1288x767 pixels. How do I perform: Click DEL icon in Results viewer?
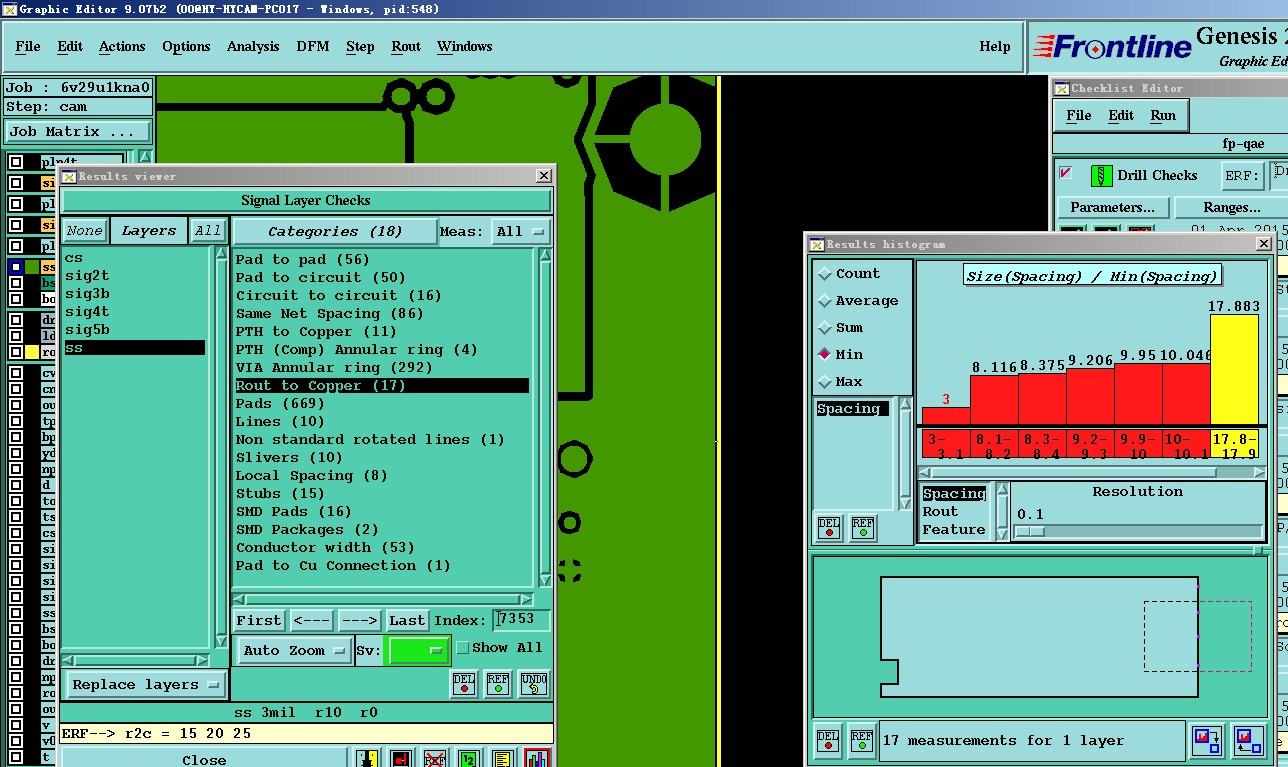[464, 684]
